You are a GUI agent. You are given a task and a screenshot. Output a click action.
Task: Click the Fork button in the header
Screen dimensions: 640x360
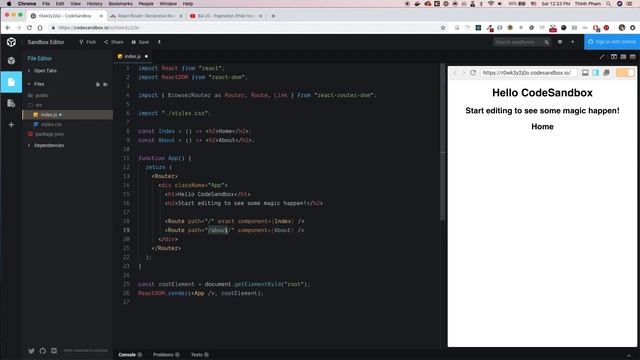[x=87, y=42]
